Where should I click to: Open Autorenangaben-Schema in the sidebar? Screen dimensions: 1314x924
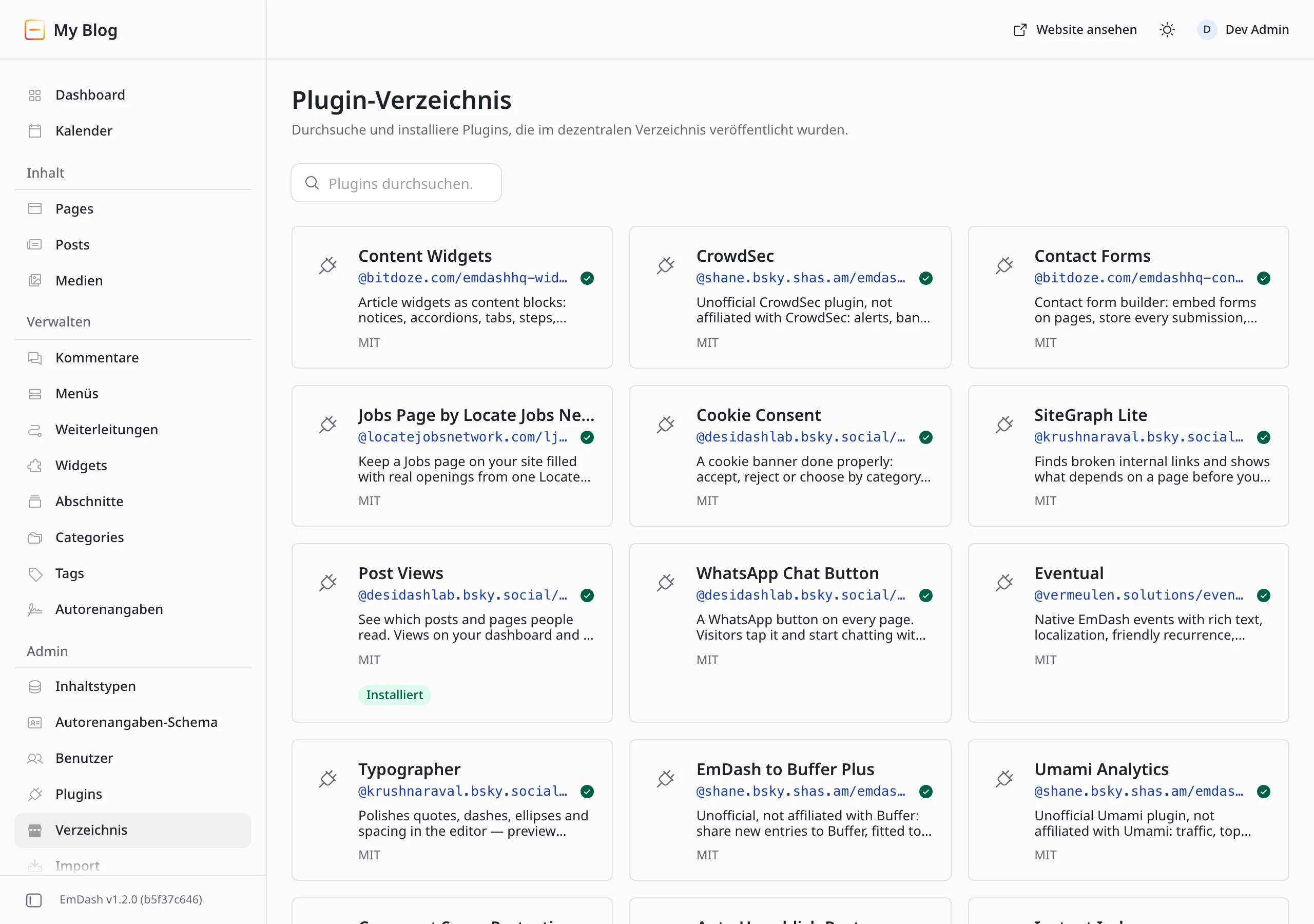pos(133,722)
